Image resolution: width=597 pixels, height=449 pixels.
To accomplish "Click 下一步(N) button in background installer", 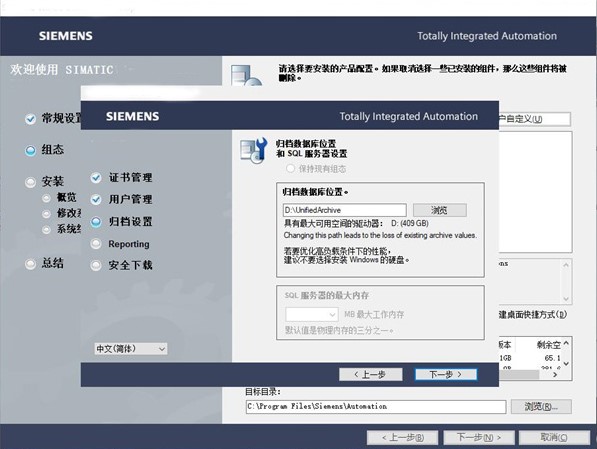I will coord(479,438).
